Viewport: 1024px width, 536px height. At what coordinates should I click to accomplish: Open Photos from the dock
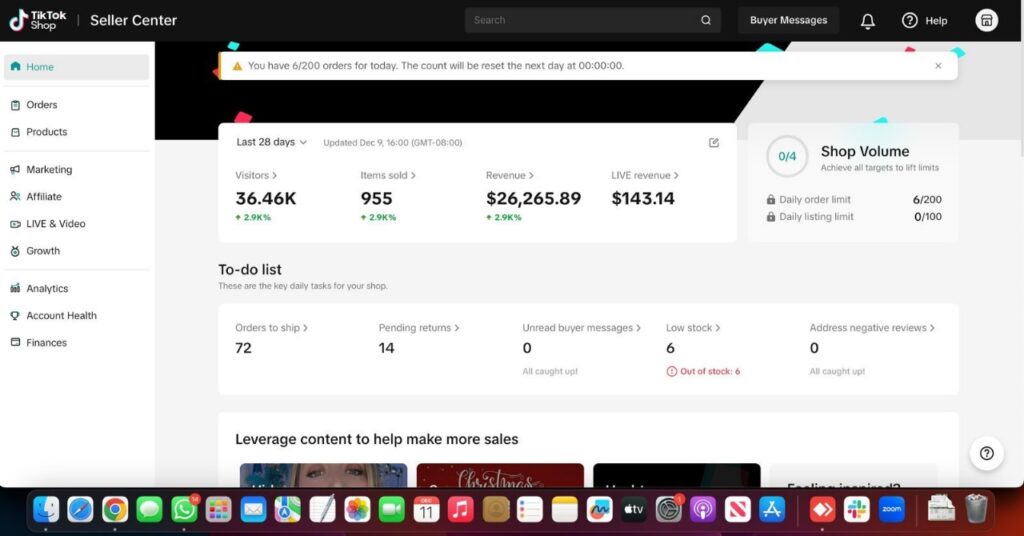357,509
